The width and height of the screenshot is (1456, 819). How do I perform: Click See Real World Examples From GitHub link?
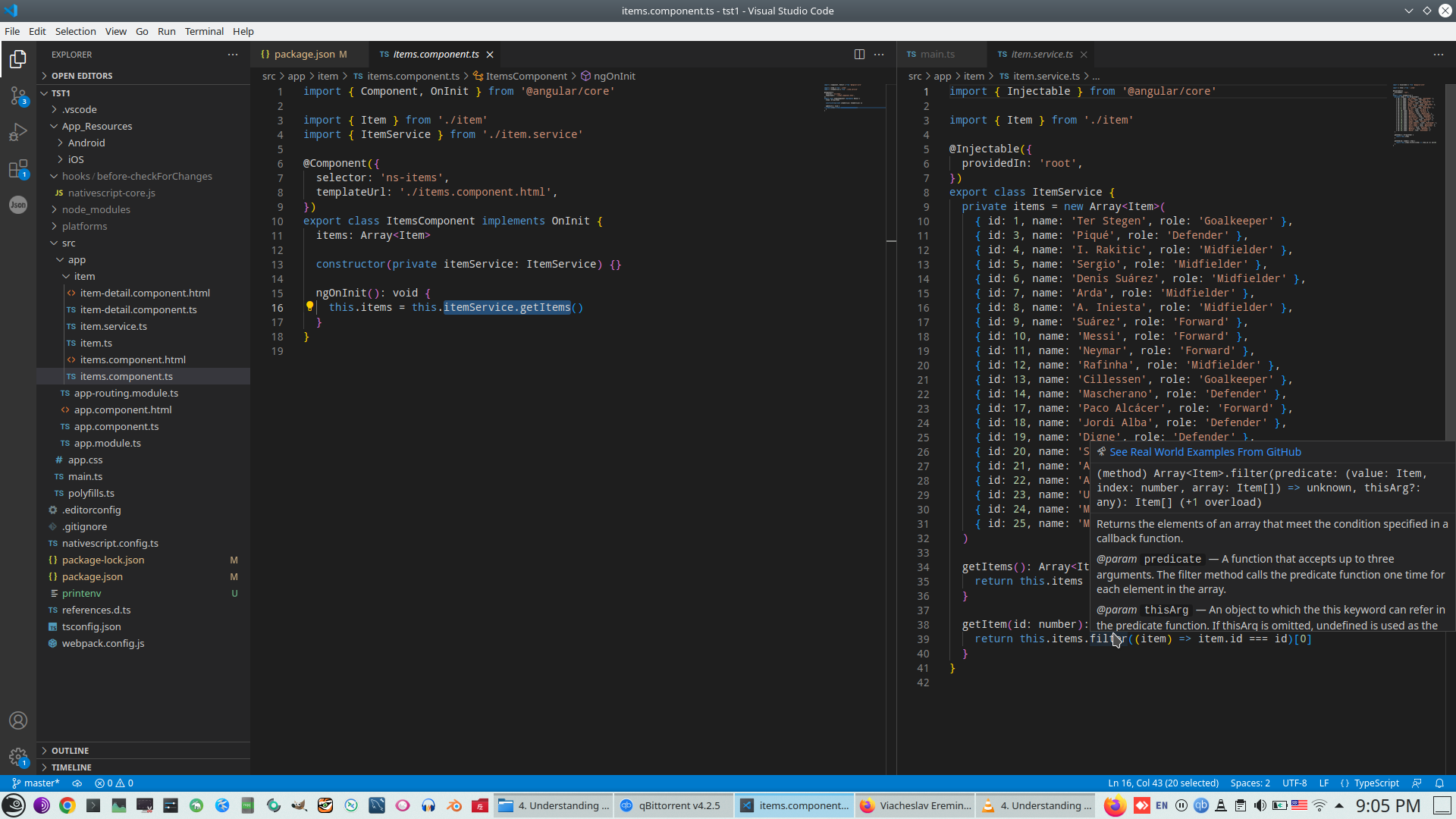pyautogui.click(x=1204, y=452)
